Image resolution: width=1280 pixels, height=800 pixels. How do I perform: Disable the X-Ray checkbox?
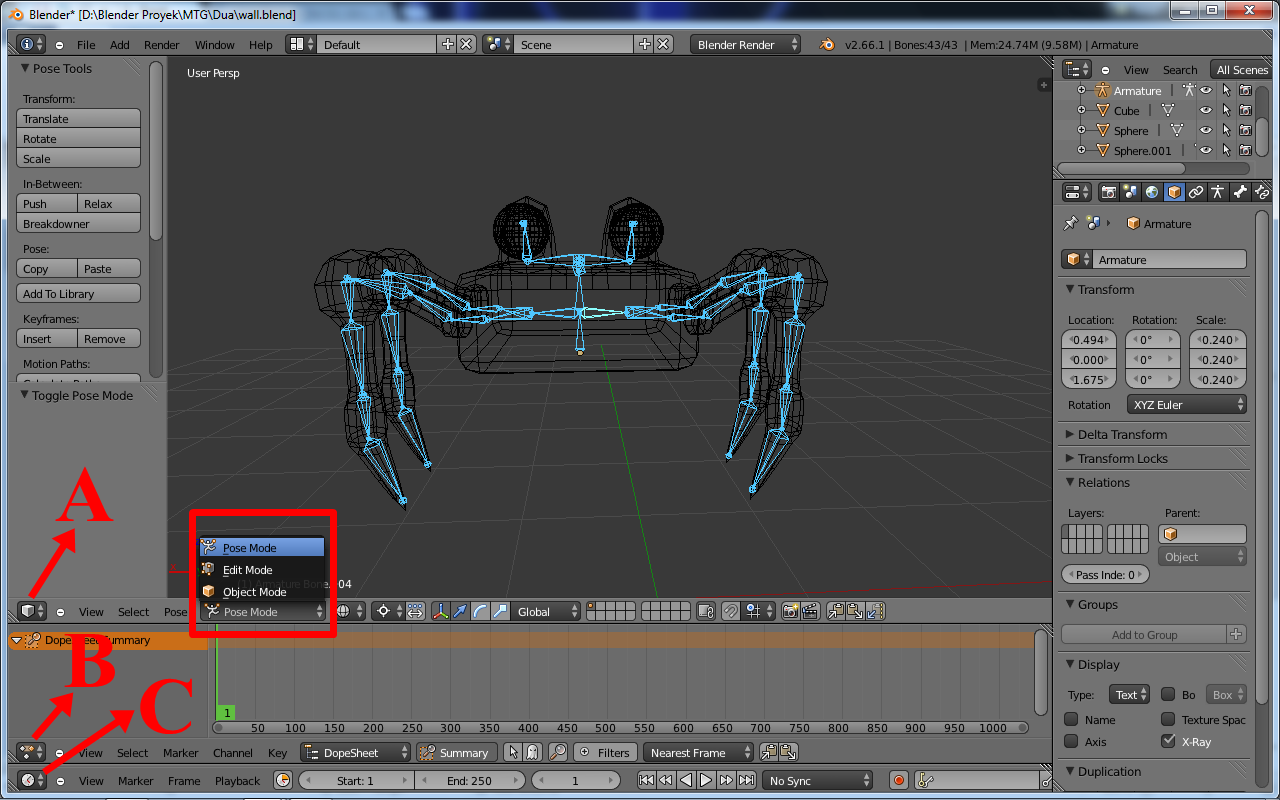1168,741
